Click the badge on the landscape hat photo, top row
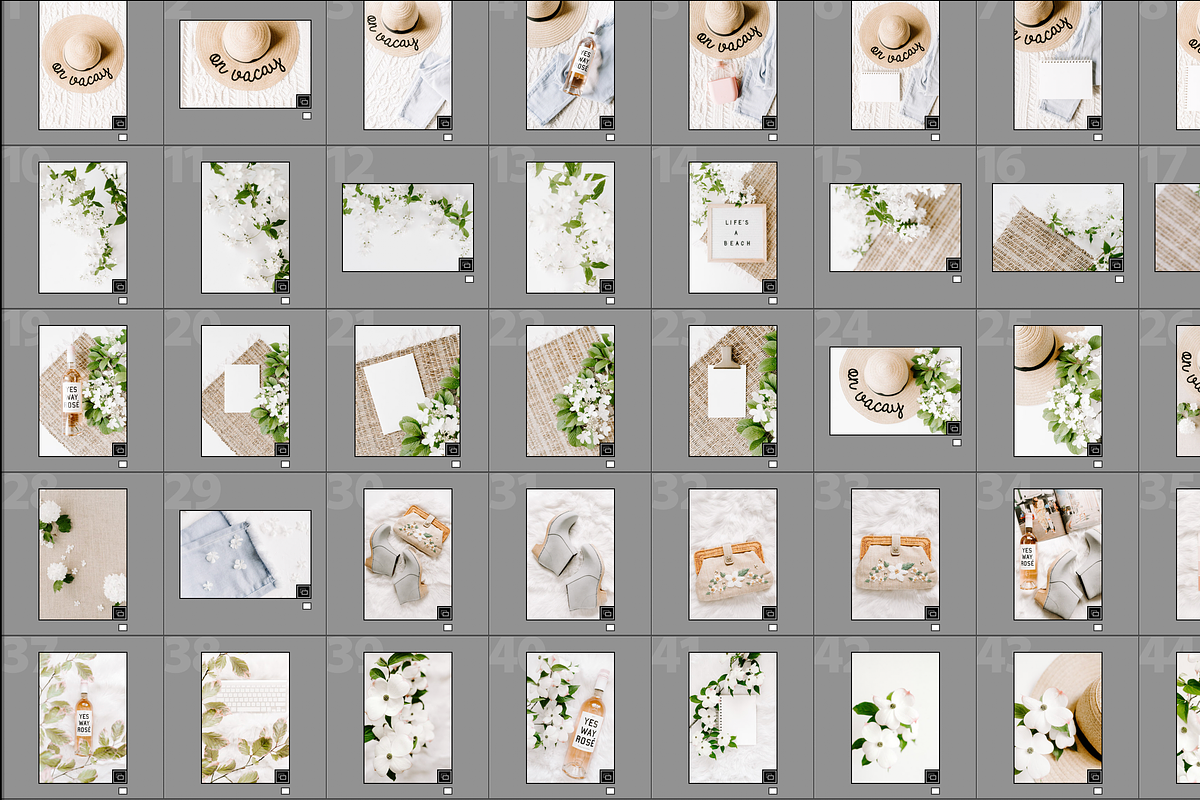The width and height of the screenshot is (1200, 800). (x=303, y=101)
